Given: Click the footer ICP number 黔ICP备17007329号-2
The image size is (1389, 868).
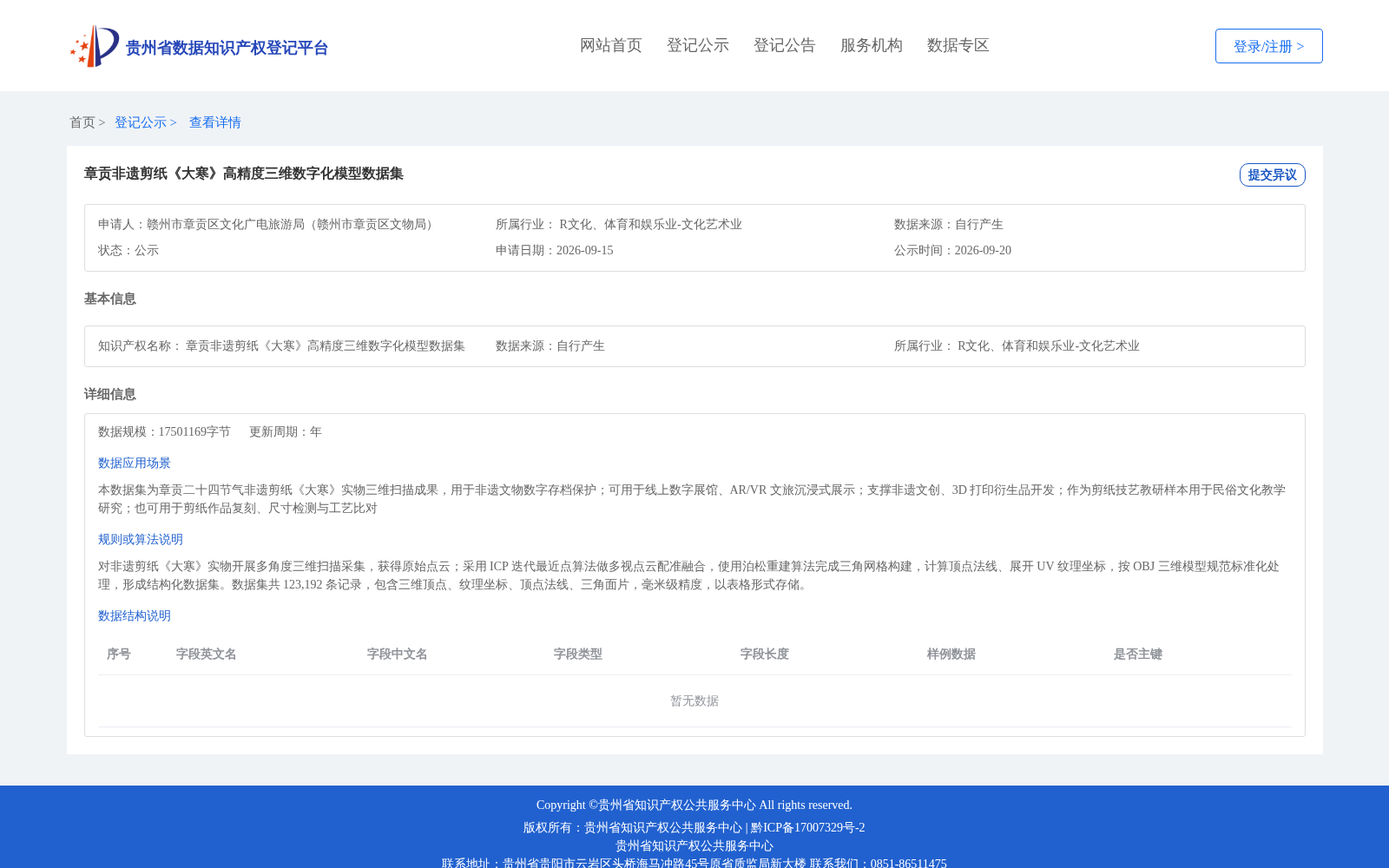Looking at the screenshot, I should 808,827.
